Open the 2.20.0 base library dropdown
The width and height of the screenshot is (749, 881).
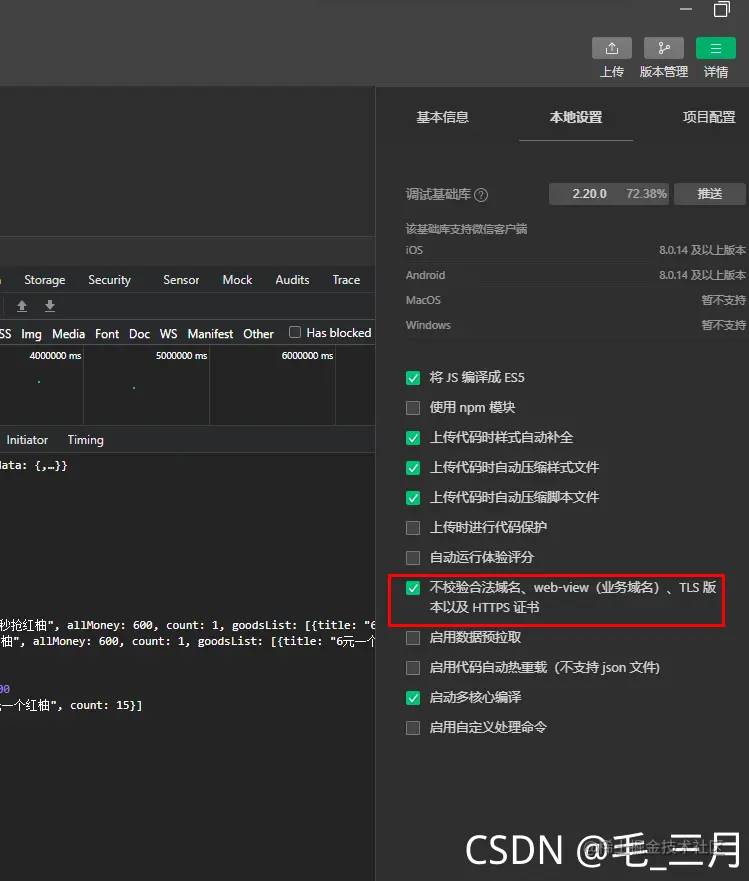(609, 194)
